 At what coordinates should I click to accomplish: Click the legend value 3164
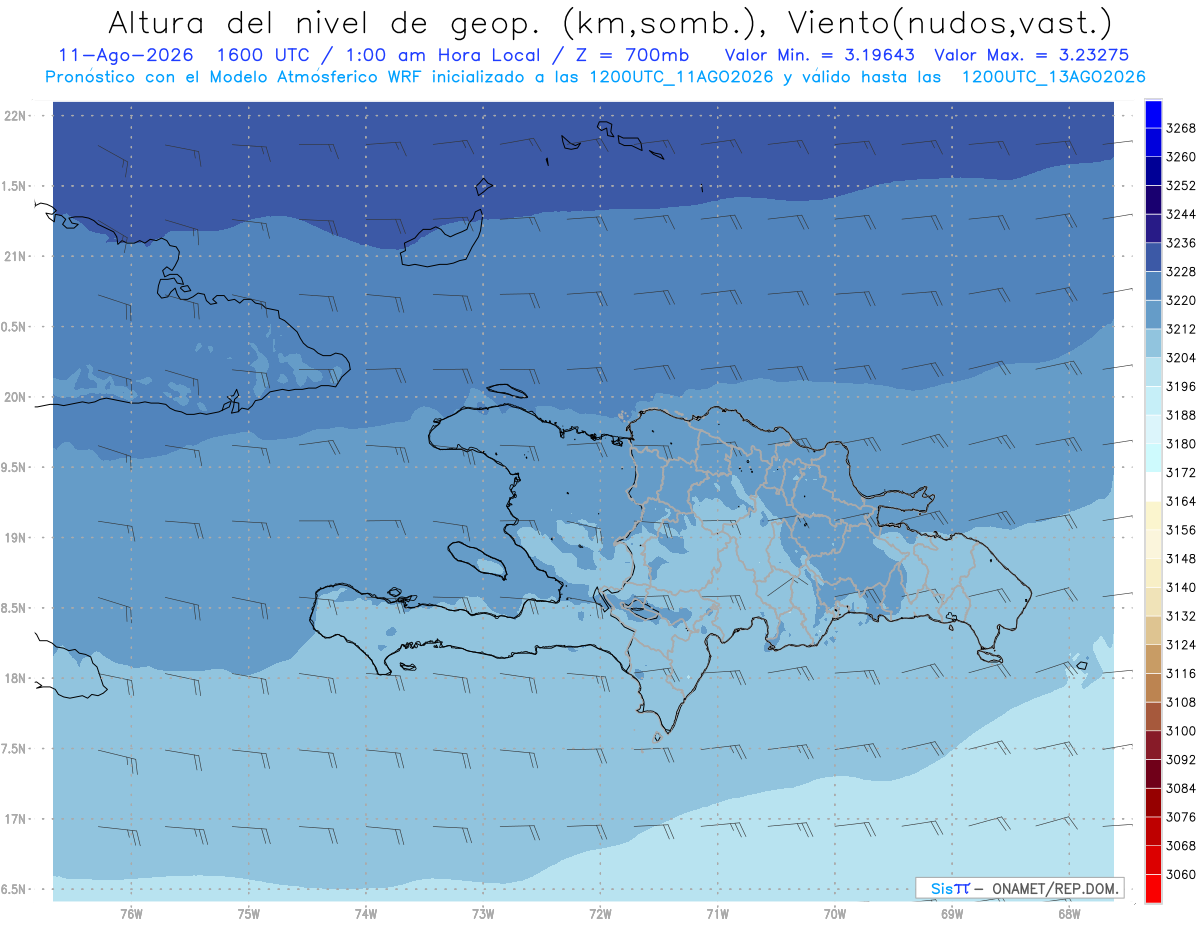point(1180,501)
